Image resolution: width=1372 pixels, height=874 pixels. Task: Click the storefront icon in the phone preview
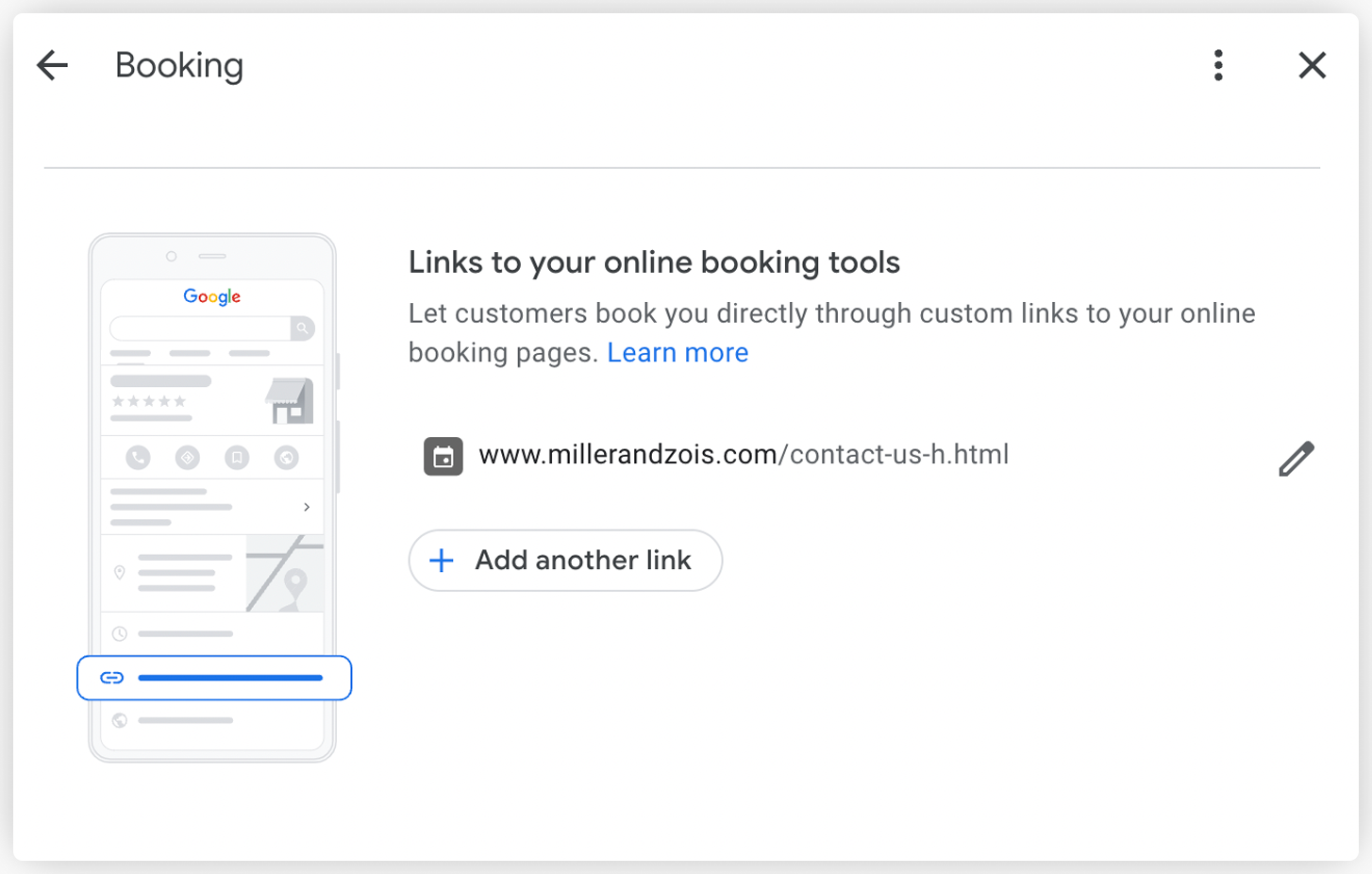[x=289, y=401]
